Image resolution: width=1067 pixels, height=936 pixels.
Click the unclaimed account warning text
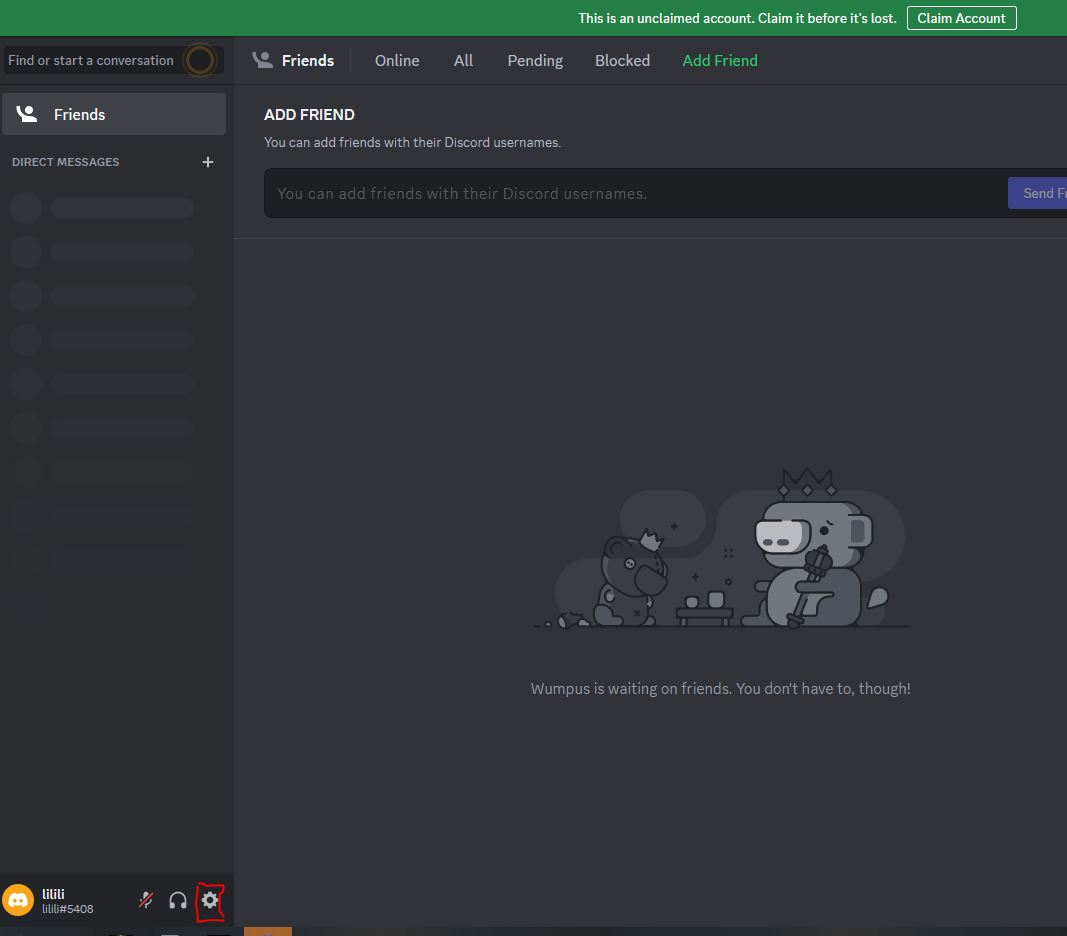click(x=737, y=18)
